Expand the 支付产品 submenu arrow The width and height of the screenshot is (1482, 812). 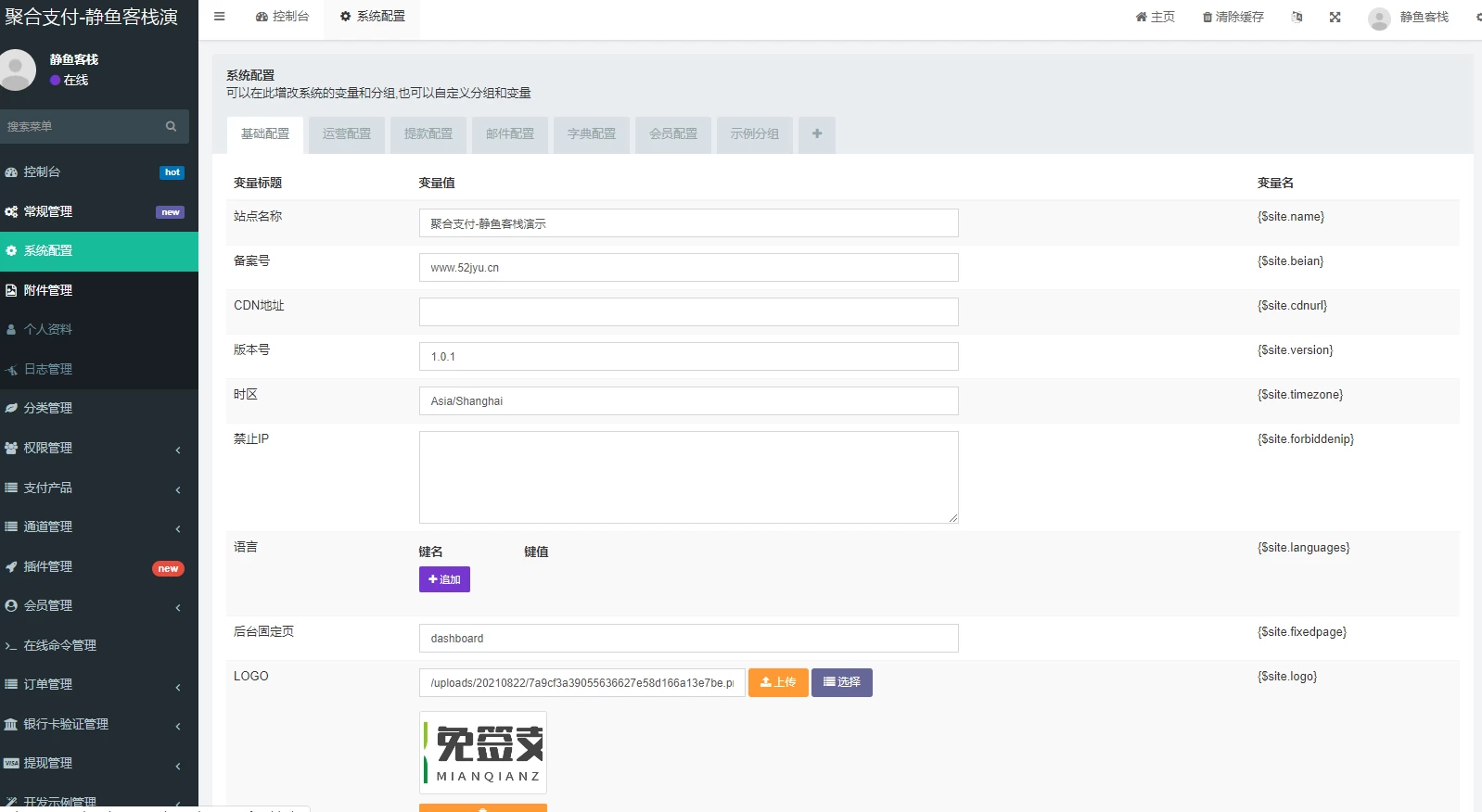tap(178, 489)
